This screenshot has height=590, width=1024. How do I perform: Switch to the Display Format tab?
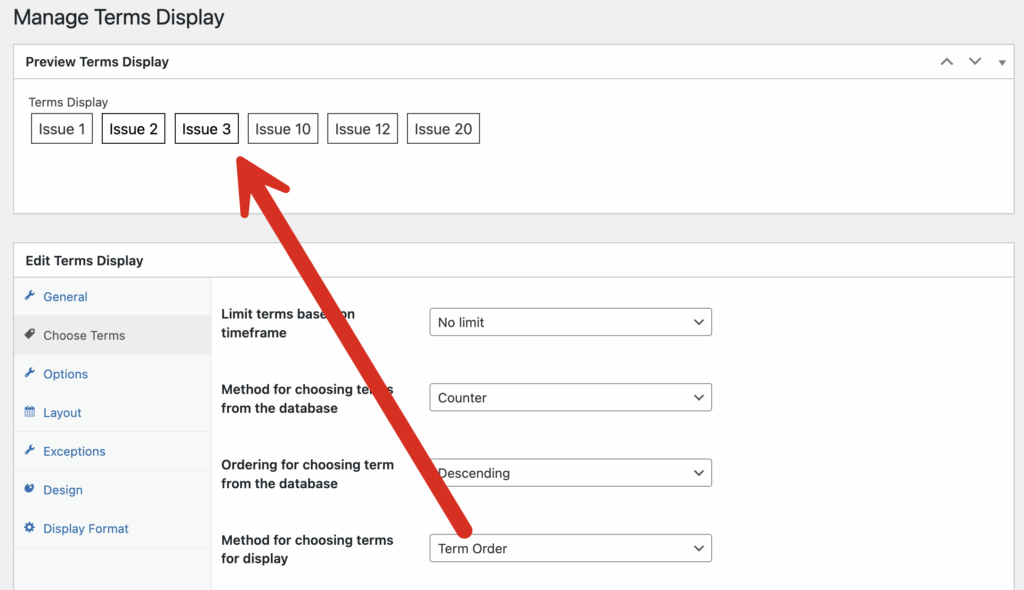[x=84, y=528]
